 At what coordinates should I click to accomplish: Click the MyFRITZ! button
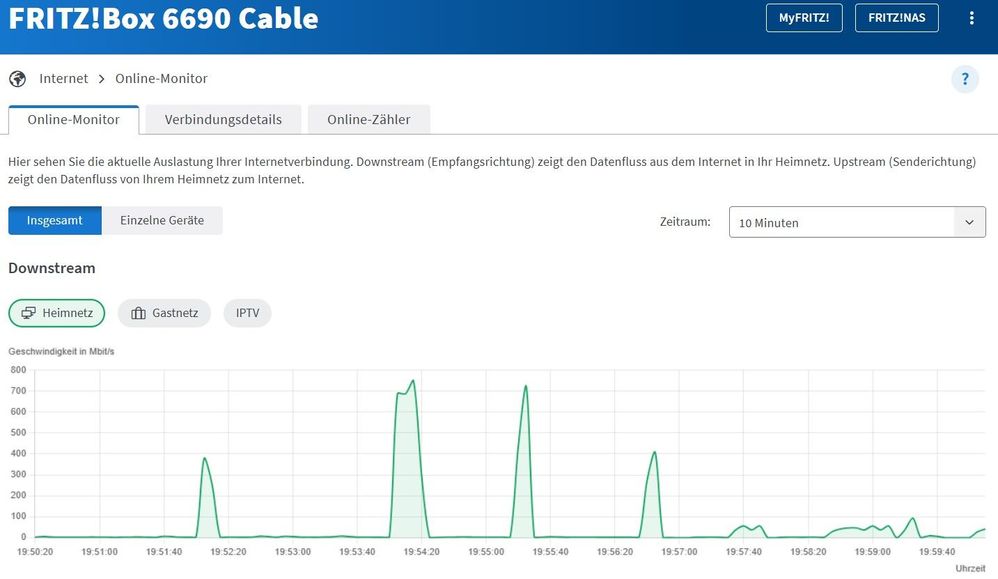[804, 18]
